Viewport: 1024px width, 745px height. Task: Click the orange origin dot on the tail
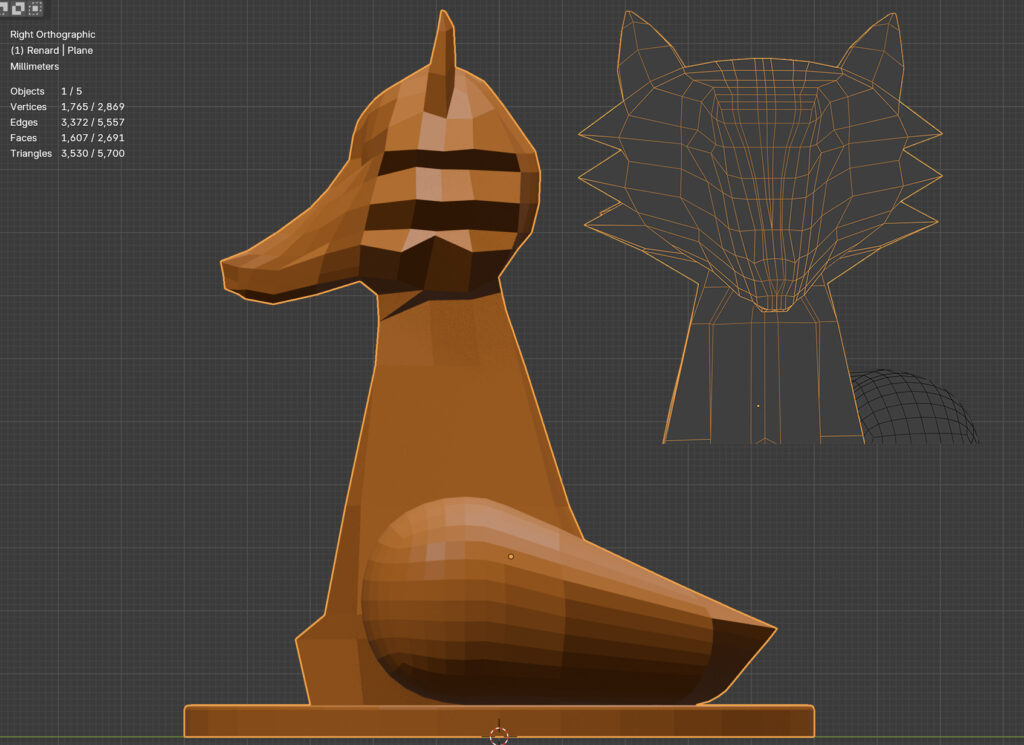[511, 556]
